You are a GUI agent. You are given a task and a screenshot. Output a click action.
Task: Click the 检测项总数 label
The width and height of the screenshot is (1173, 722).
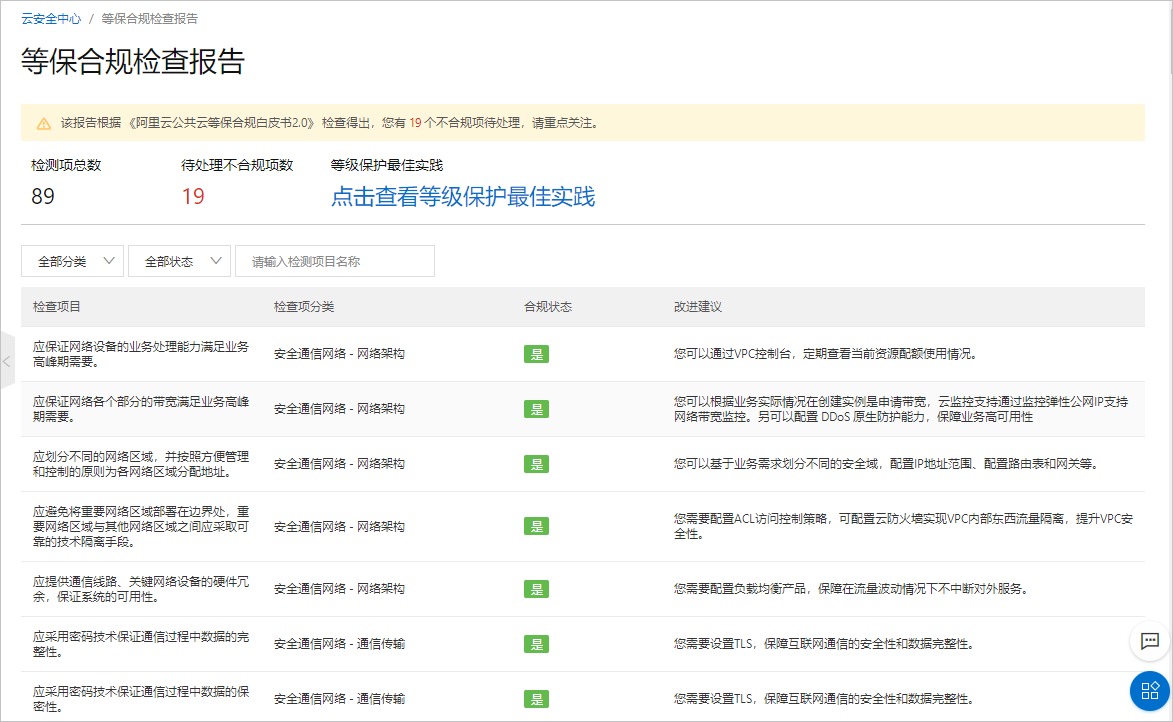click(x=66, y=165)
